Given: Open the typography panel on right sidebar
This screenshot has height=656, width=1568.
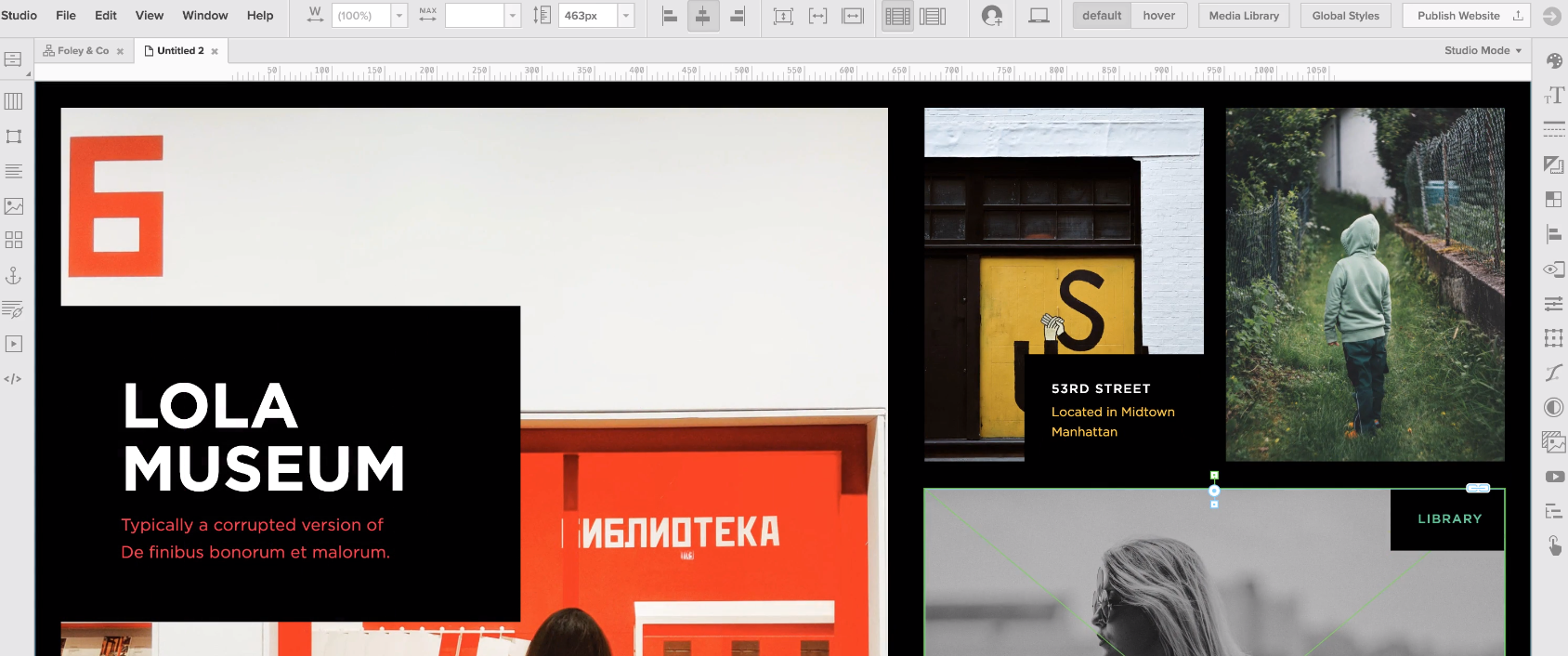Looking at the screenshot, I should pyautogui.click(x=1554, y=96).
